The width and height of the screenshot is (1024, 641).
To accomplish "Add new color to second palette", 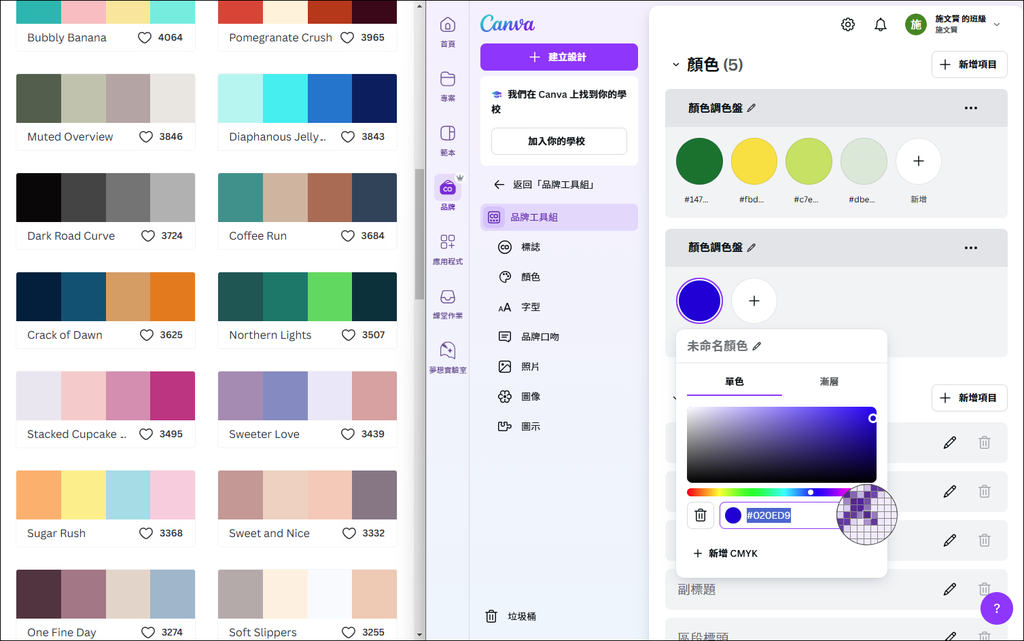I will point(754,301).
